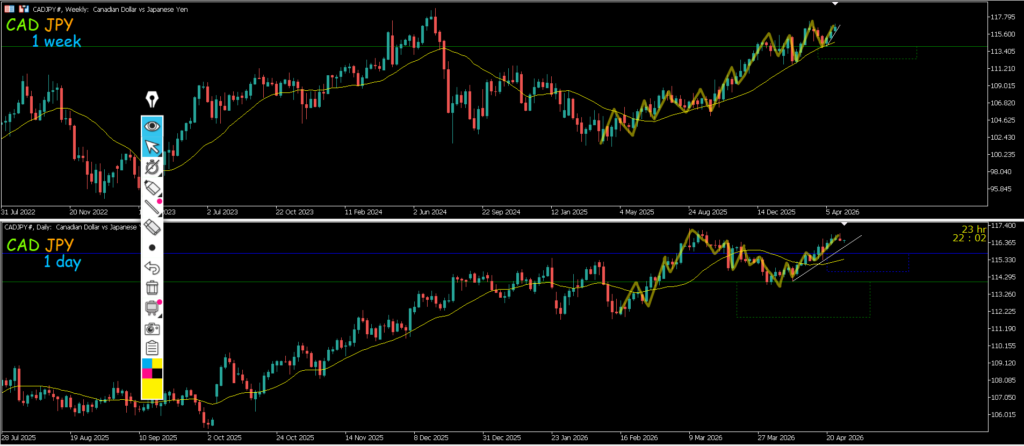Click the second small icon before the weekly chart title

(24, 10)
